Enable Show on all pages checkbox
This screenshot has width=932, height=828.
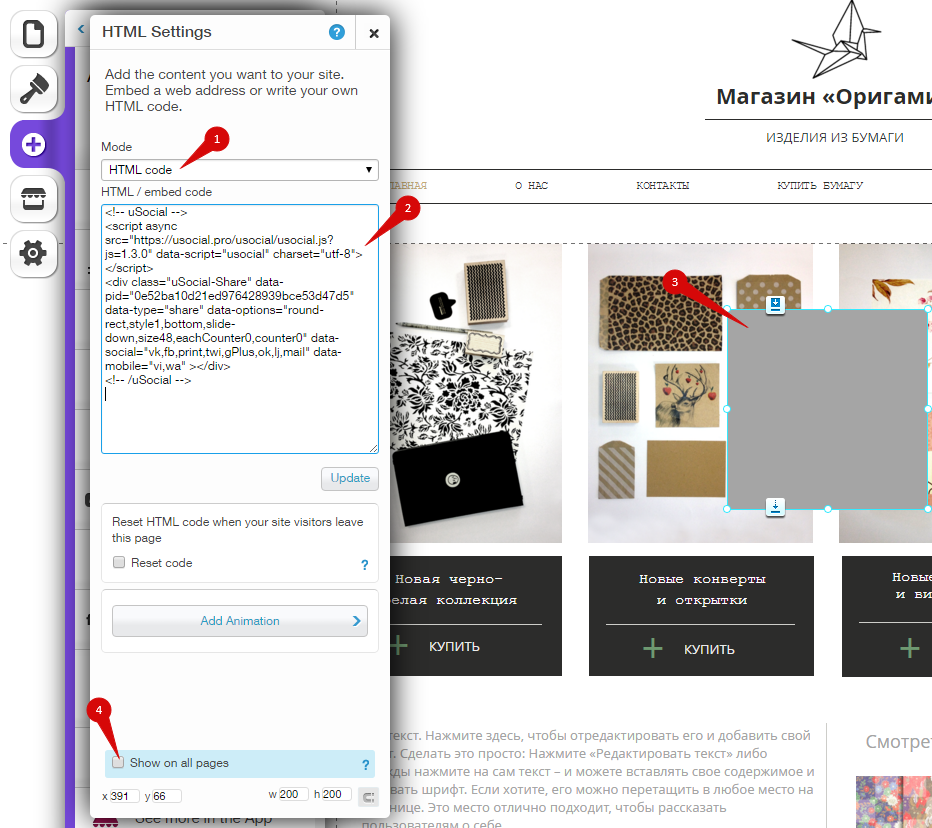coord(118,763)
